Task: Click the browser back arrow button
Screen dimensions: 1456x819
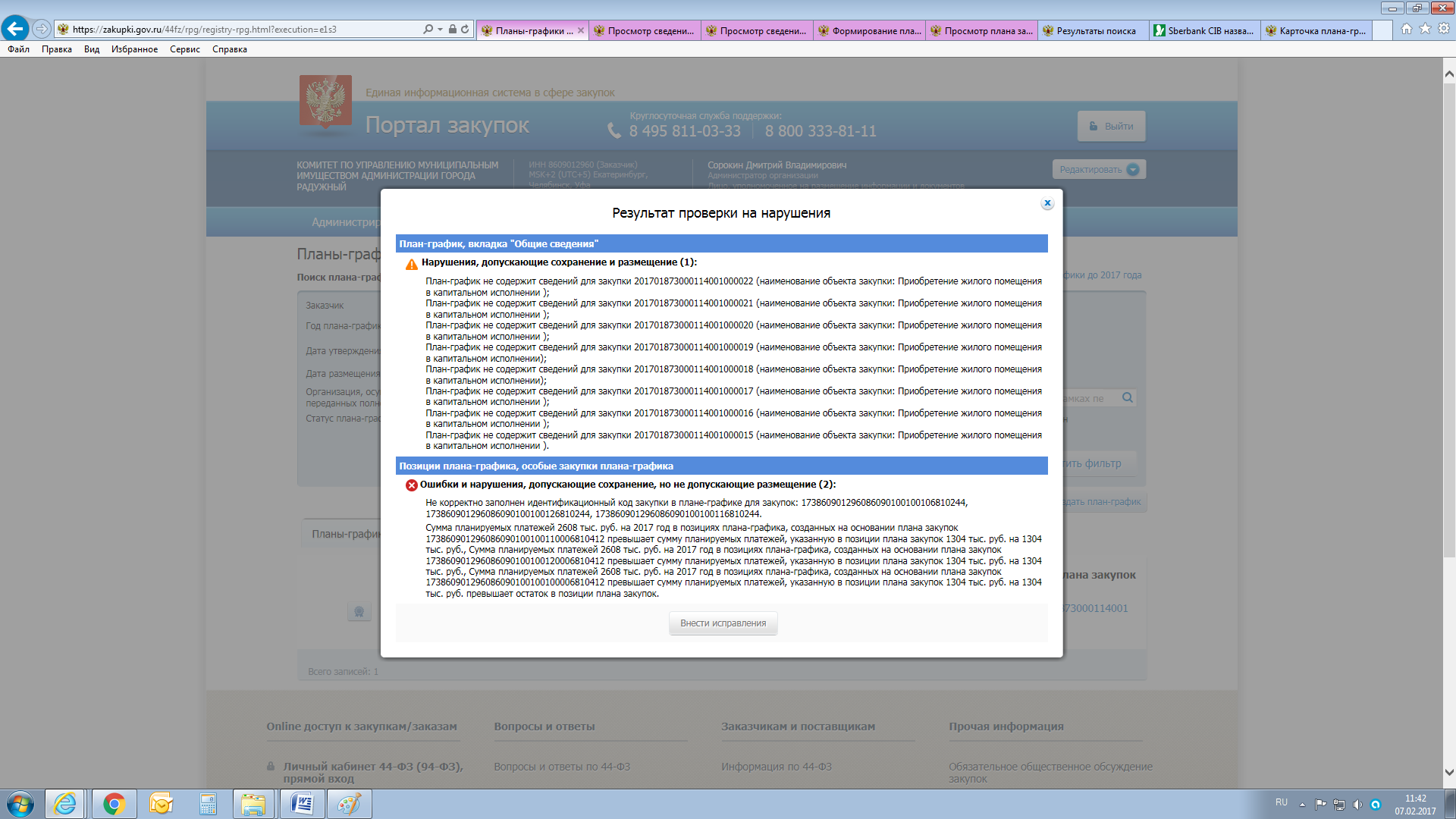Action: click(x=15, y=29)
